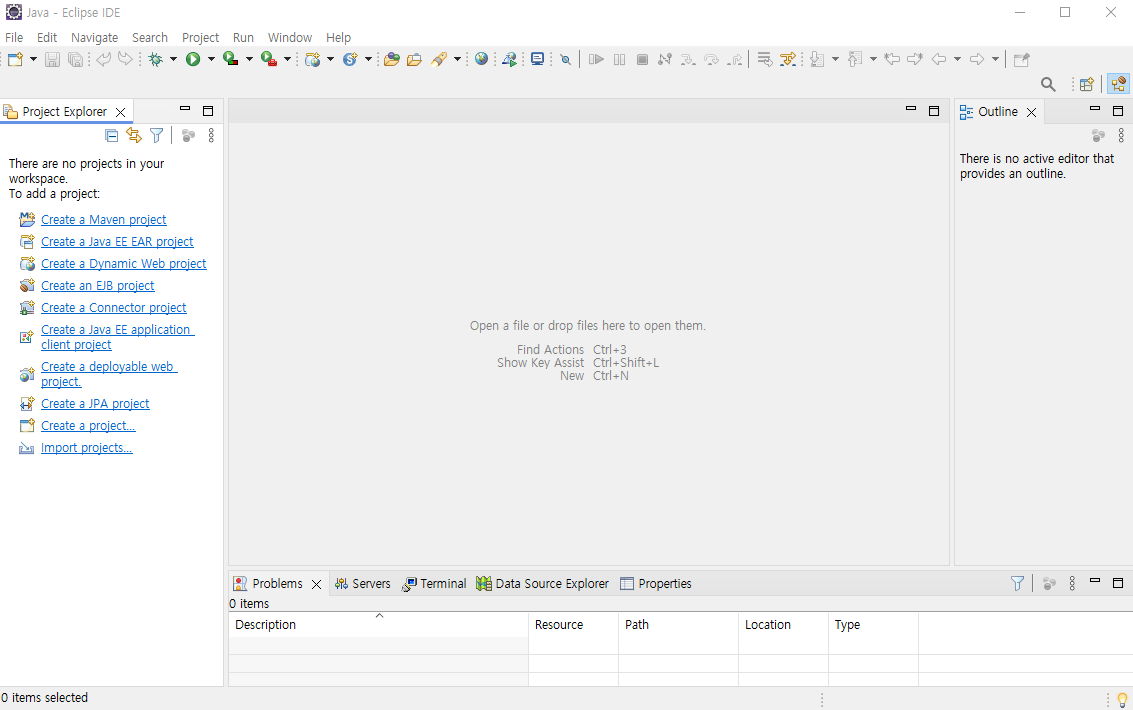Click the Coverage launch icon
The image size is (1133, 710).
pyautogui.click(x=231, y=59)
